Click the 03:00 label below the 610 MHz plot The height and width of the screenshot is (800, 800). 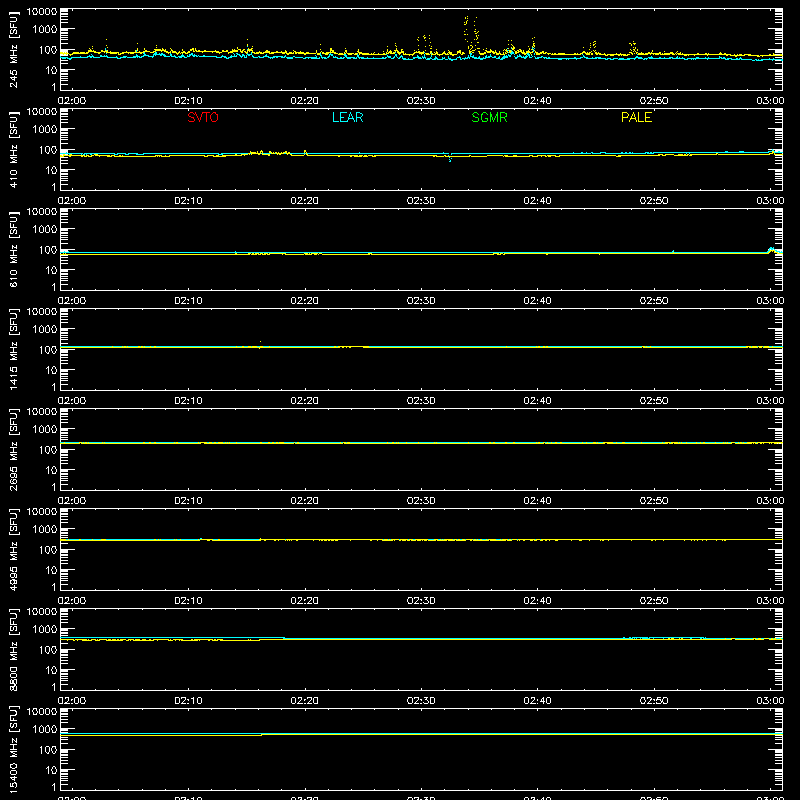(x=770, y=301)
